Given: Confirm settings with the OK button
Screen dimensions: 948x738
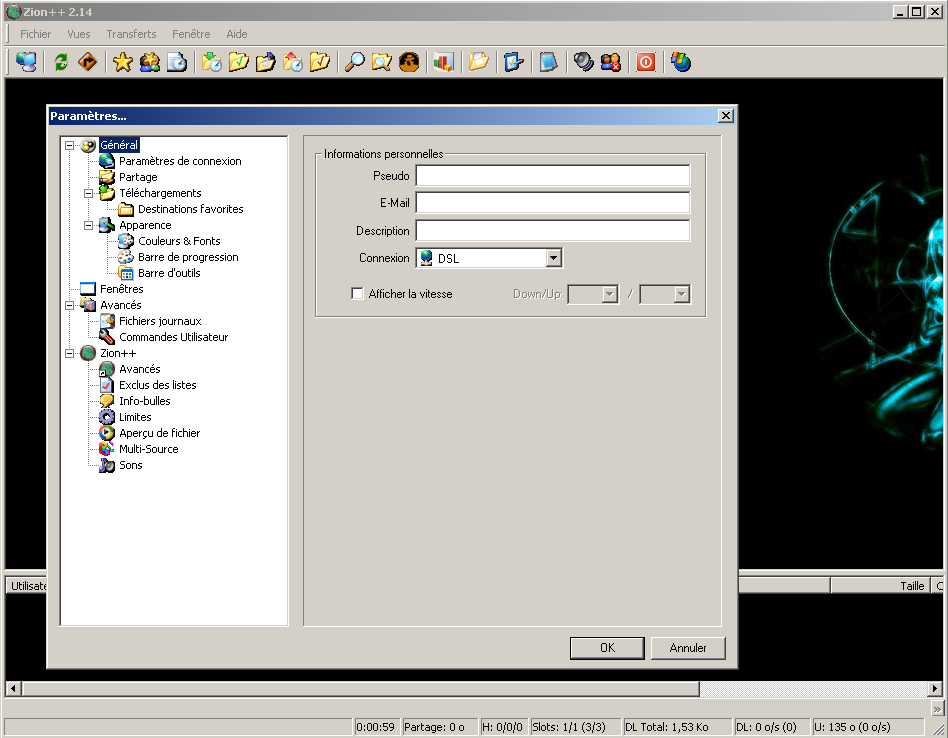Looking at the screenshot, I should [x=607, y=648].
